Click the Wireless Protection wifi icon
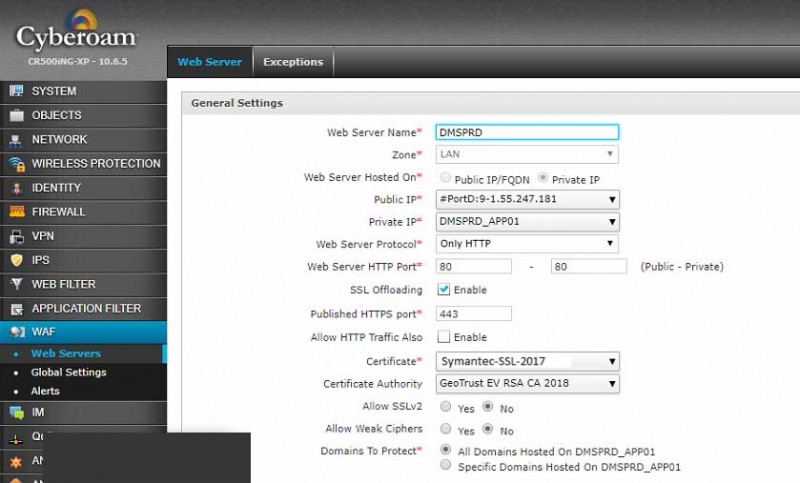Image resolution: width=800 pixels, height=483 pixels. click(16, 164)
